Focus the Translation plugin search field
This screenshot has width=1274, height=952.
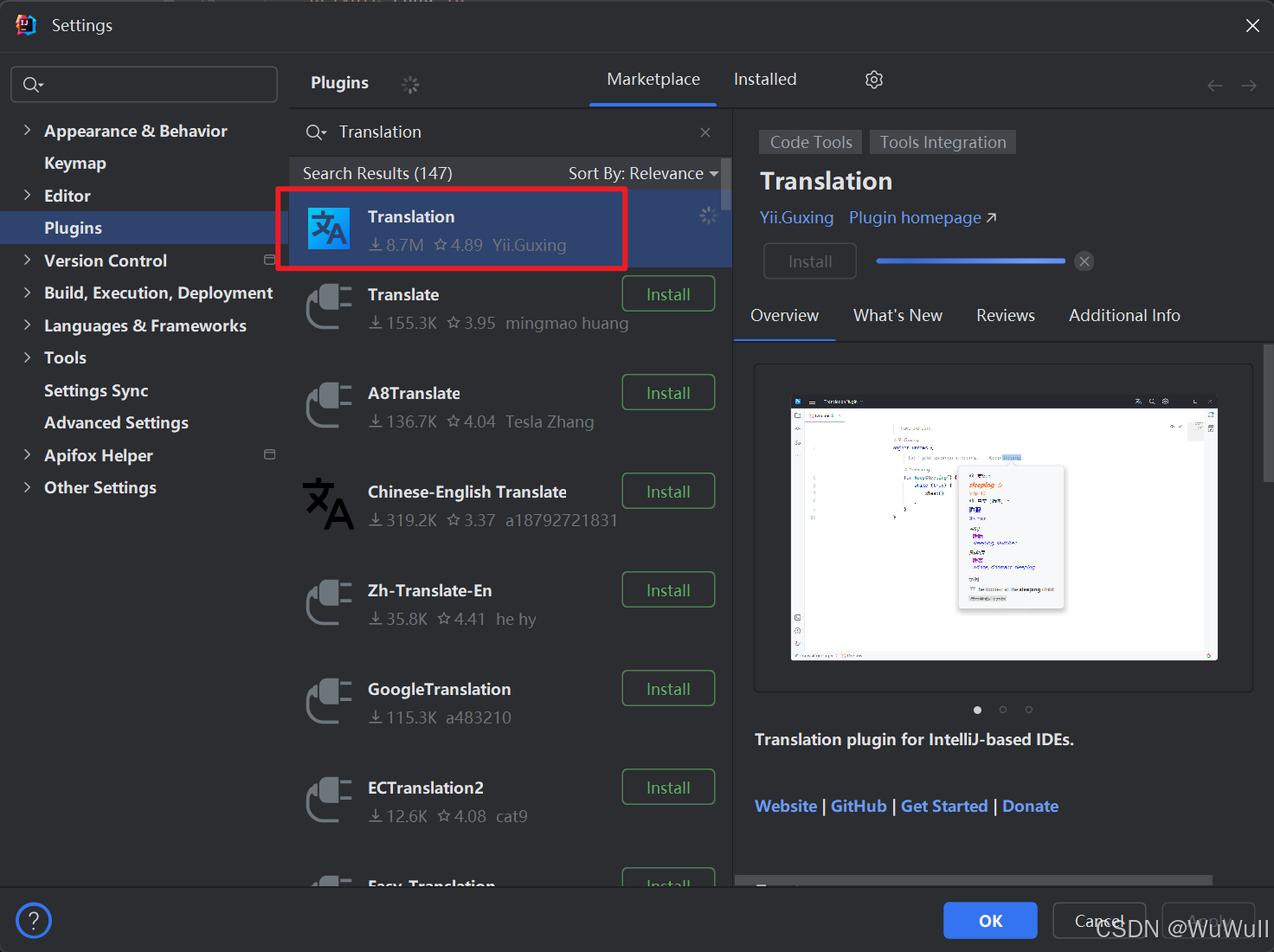tap(511, 132)
